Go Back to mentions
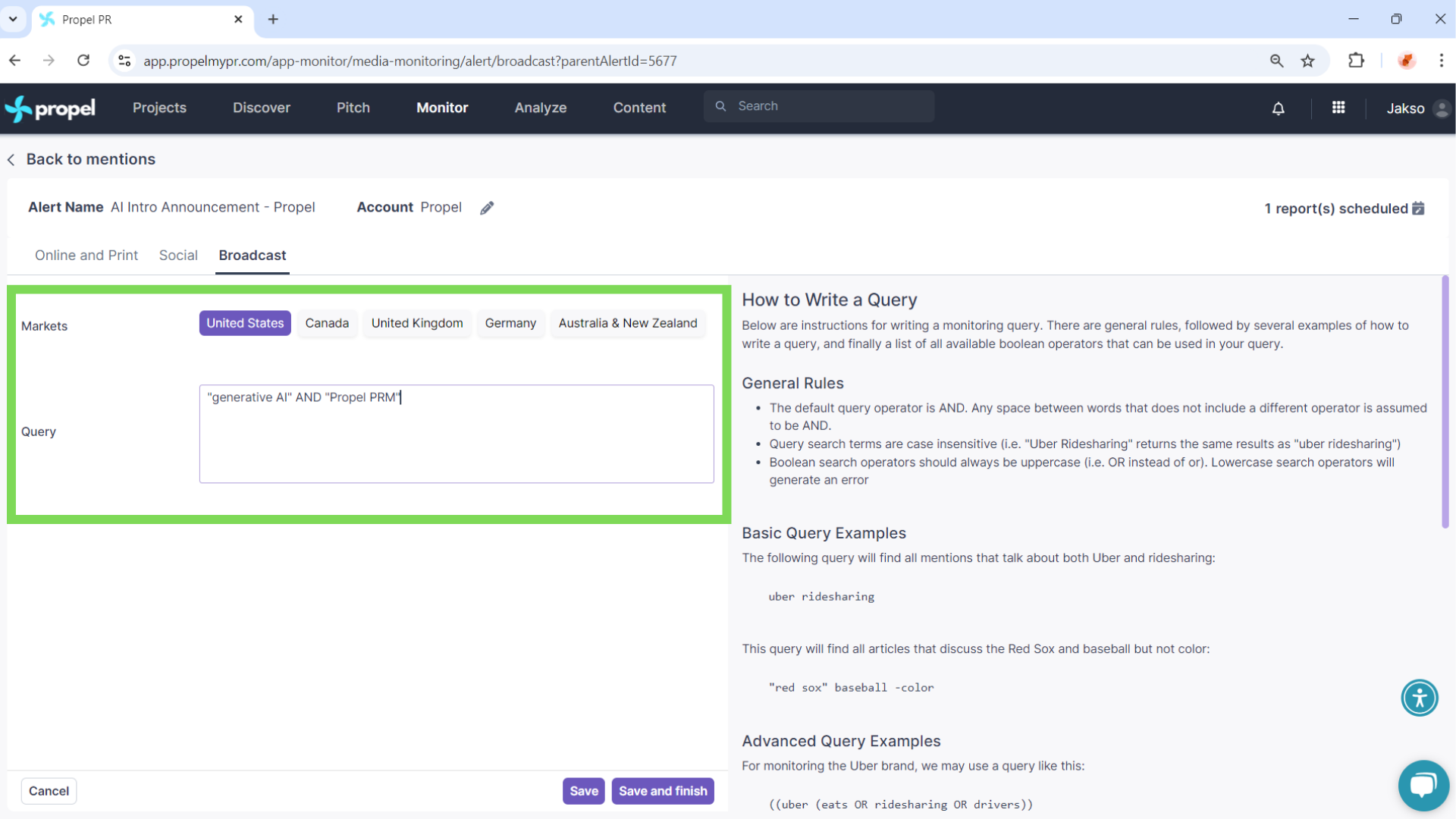The width and height of the screenshot is (1456, 819). click(x=91, y=159)
